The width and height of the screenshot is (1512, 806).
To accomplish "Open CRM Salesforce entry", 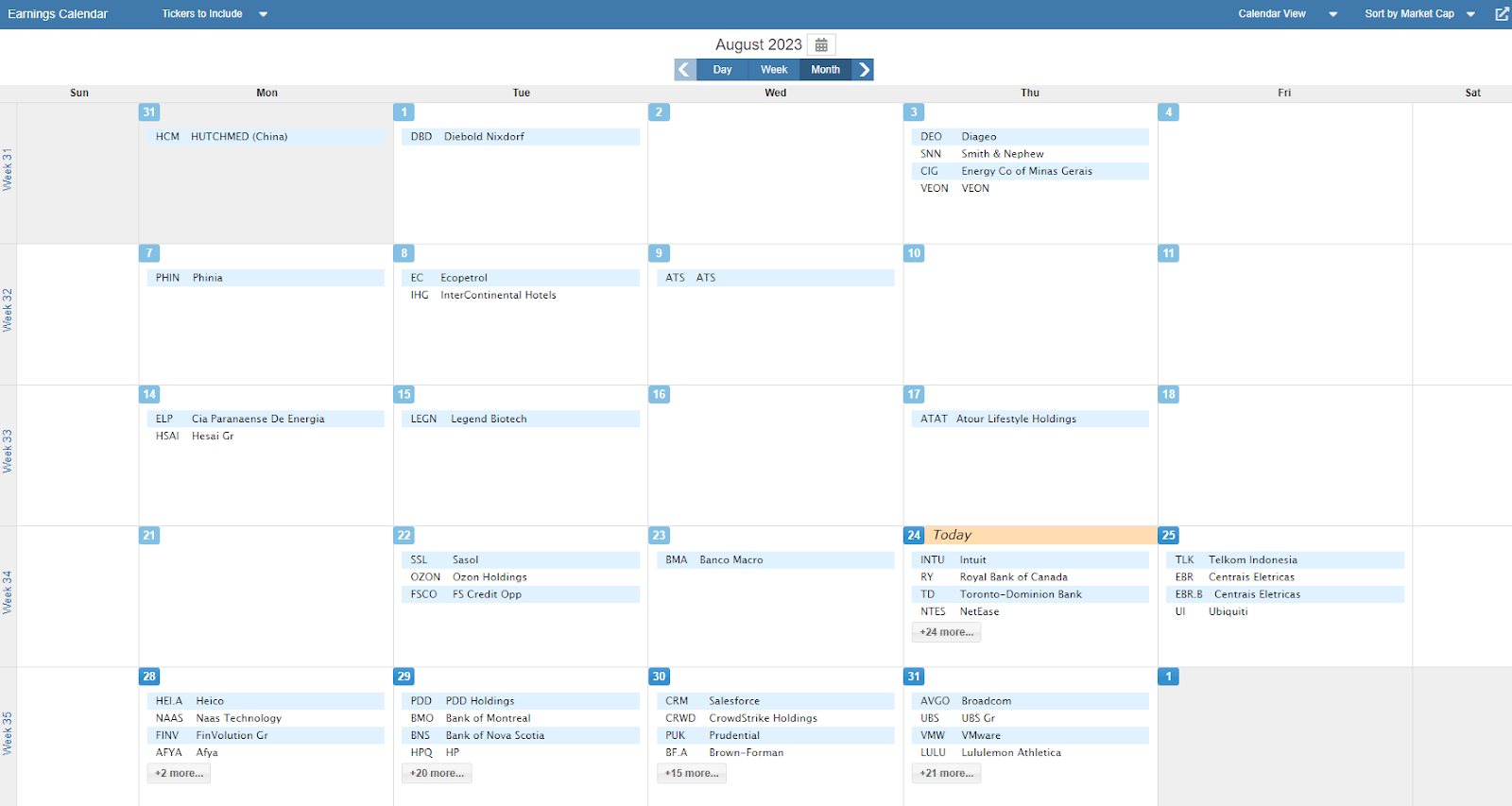I will [775, 701].
